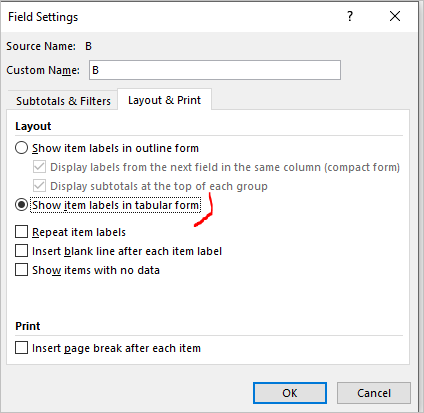
Task: Enable Show items with no data
Action: pos(21,270)
